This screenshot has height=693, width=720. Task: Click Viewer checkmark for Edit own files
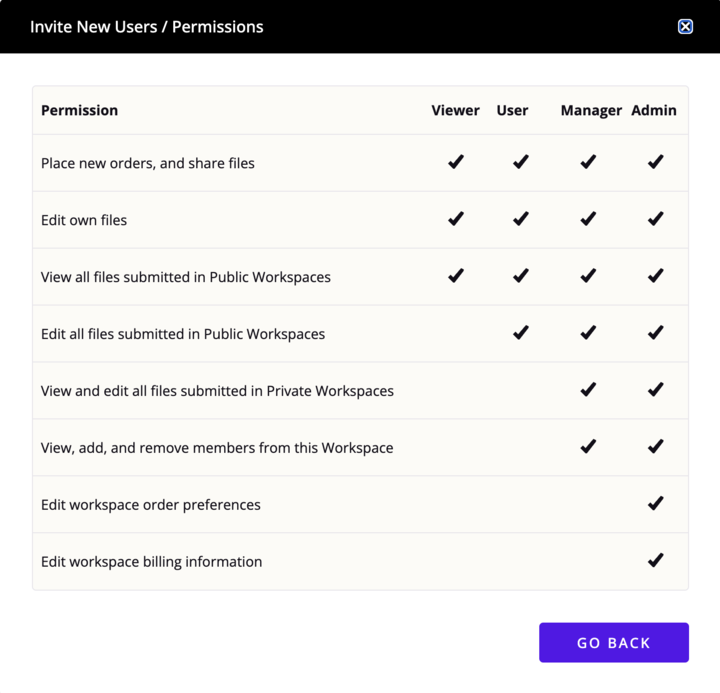click(456, 219)
